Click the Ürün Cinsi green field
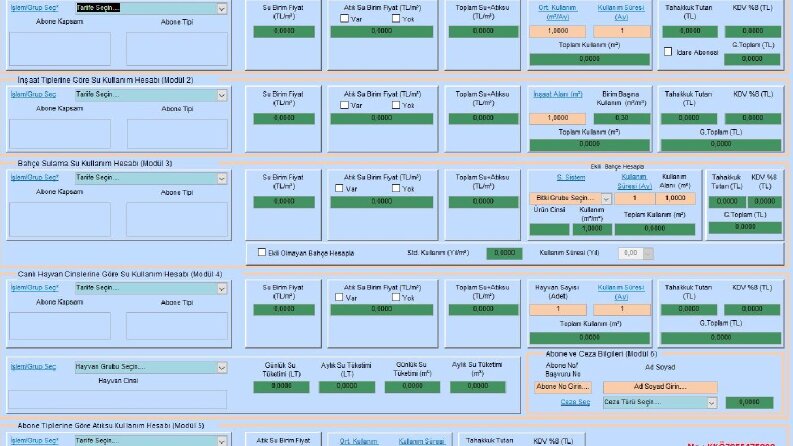 (549, 229)
